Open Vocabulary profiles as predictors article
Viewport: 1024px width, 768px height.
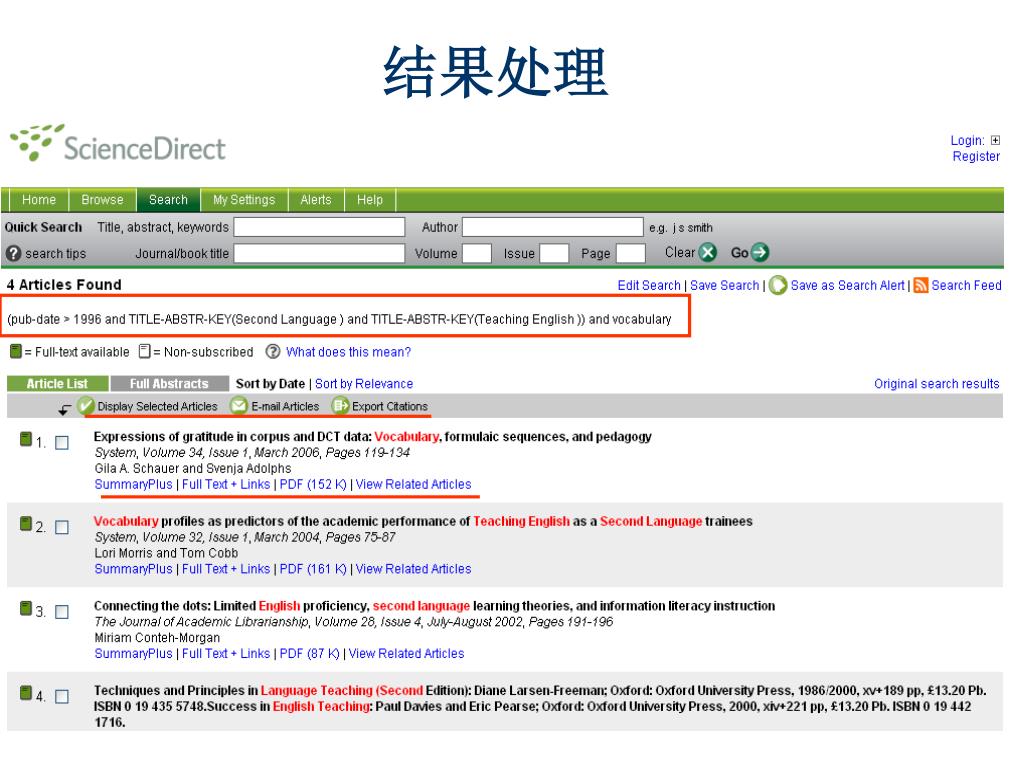click(423, 521)
